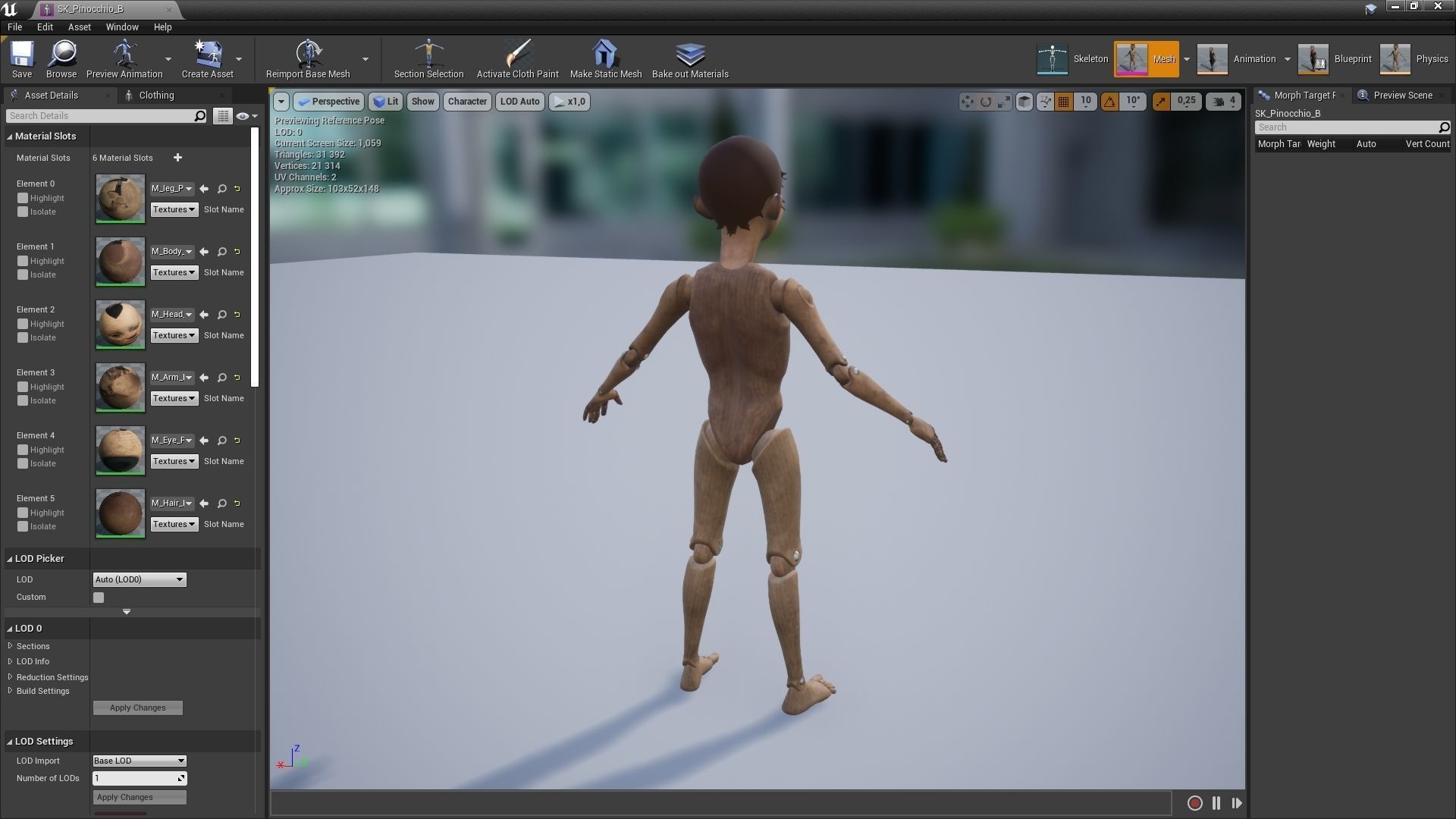Toggle rotation snapping in viewport
1456x819 pixels.
coord(1109,102)
